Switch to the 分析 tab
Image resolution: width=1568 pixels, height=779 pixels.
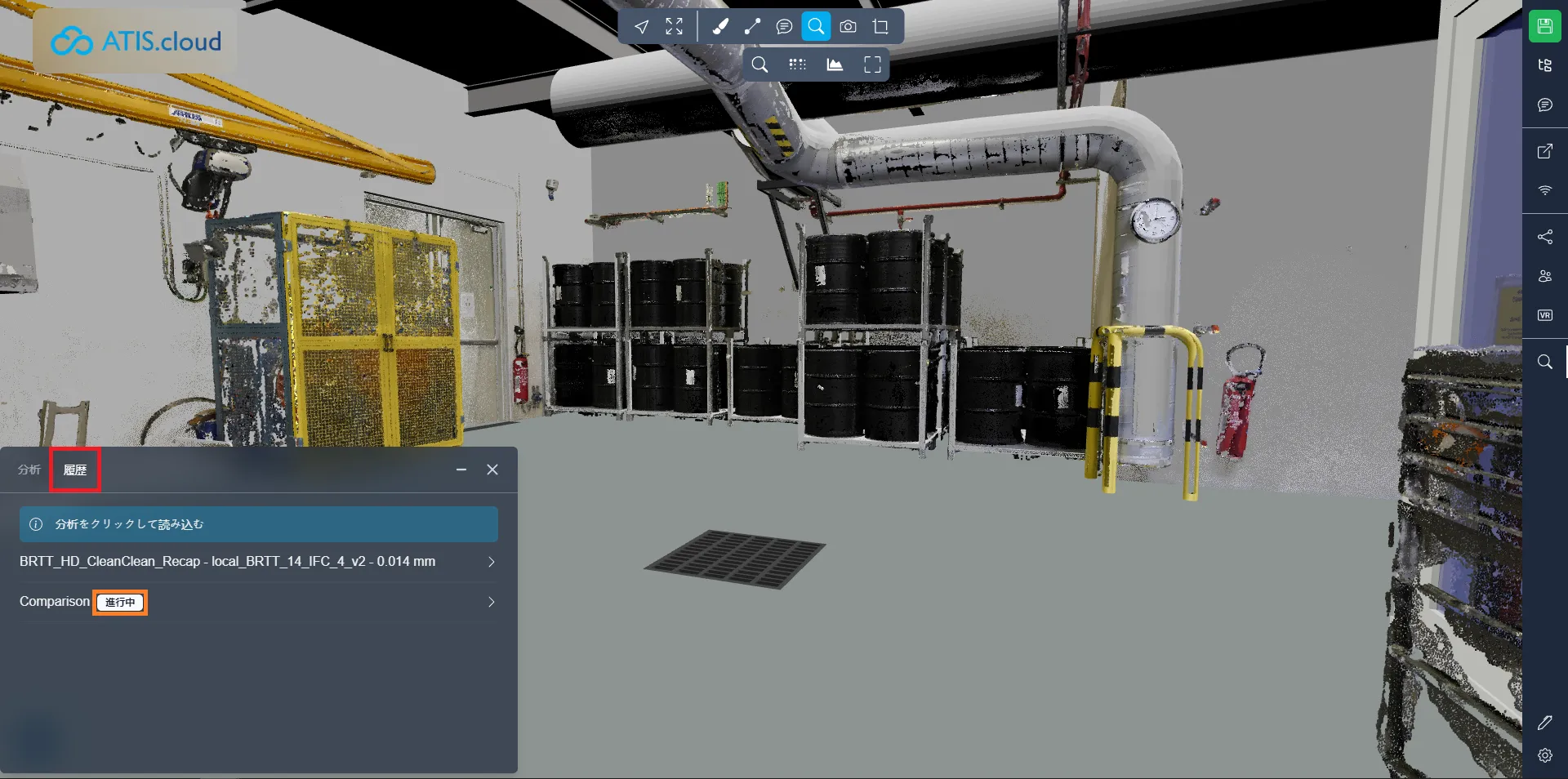tap(29, 470)
